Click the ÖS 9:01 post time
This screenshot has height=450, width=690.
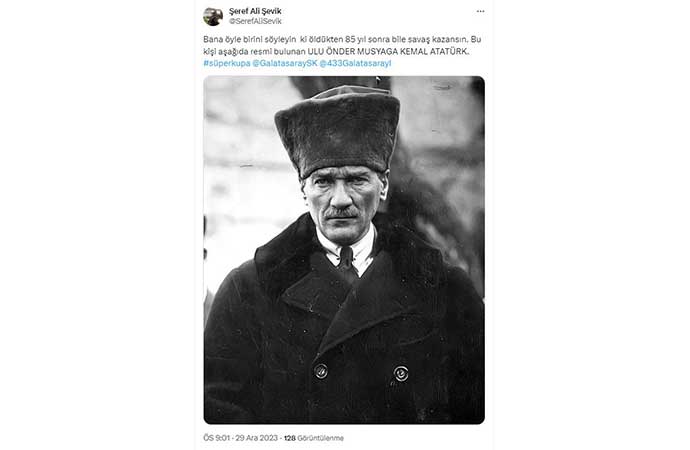coord(217,438)
